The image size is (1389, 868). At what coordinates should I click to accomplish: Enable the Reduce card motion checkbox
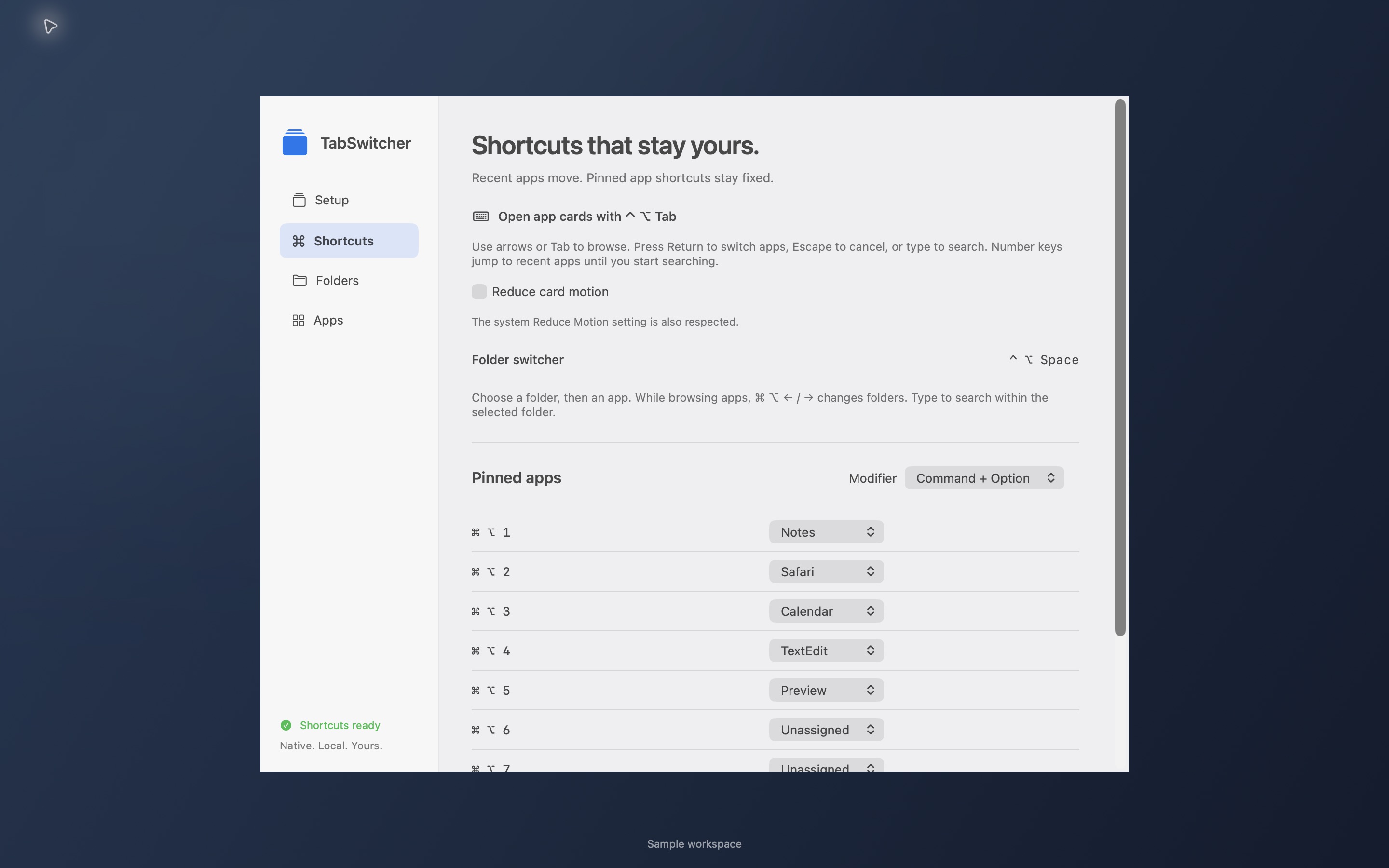(x=479, y=292)
